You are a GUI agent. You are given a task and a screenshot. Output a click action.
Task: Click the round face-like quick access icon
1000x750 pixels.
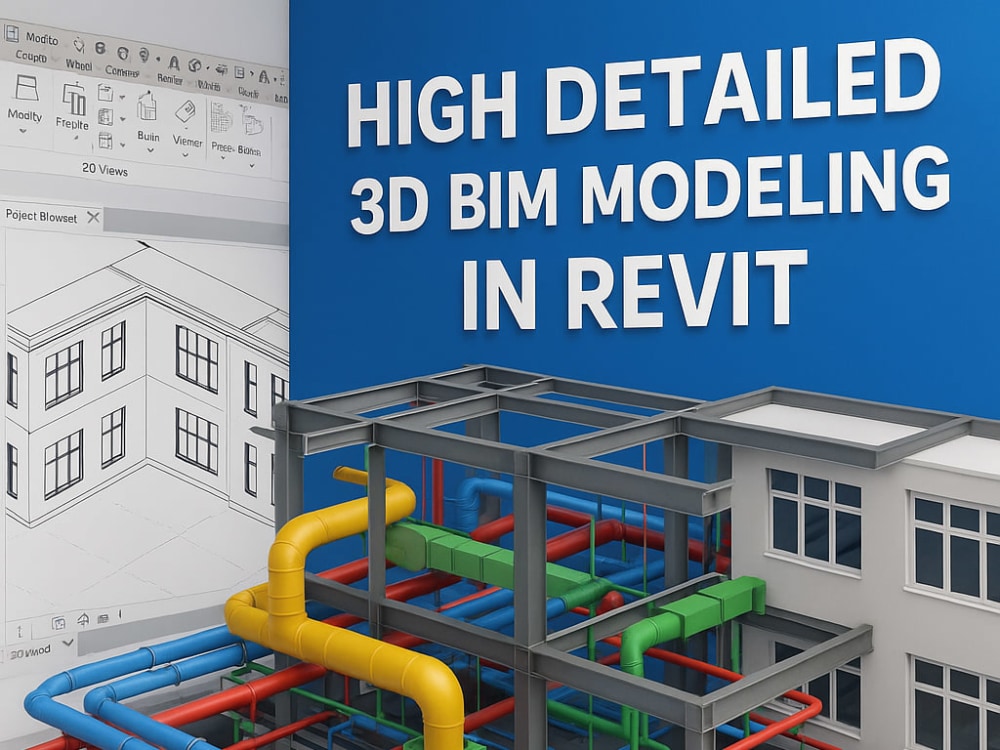click(x=123, y=53)
